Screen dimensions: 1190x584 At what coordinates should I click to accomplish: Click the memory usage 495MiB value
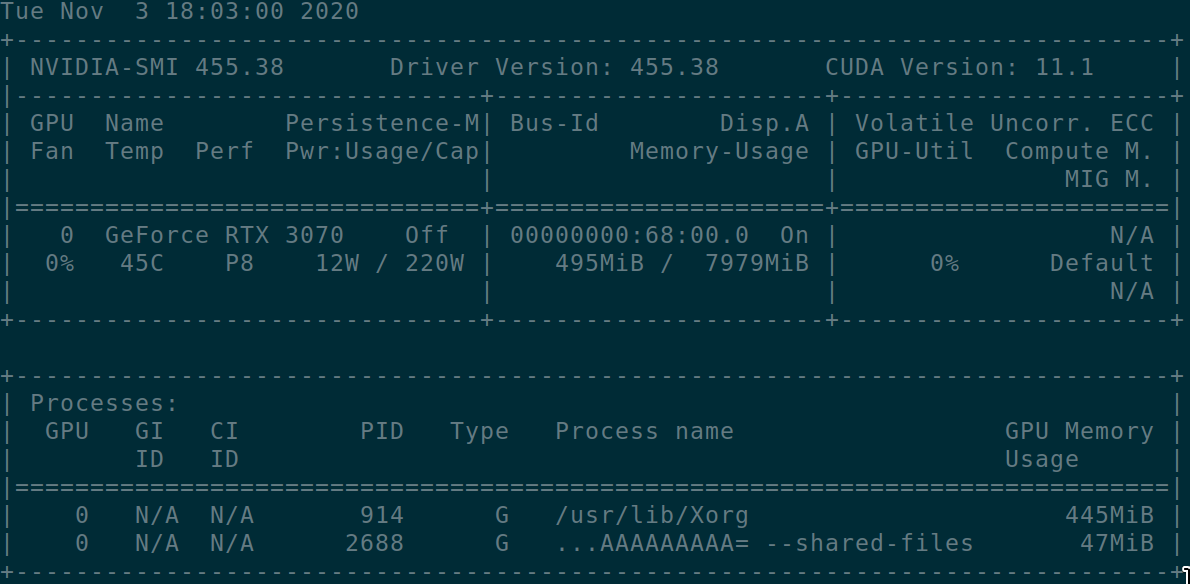click(600, 263)
